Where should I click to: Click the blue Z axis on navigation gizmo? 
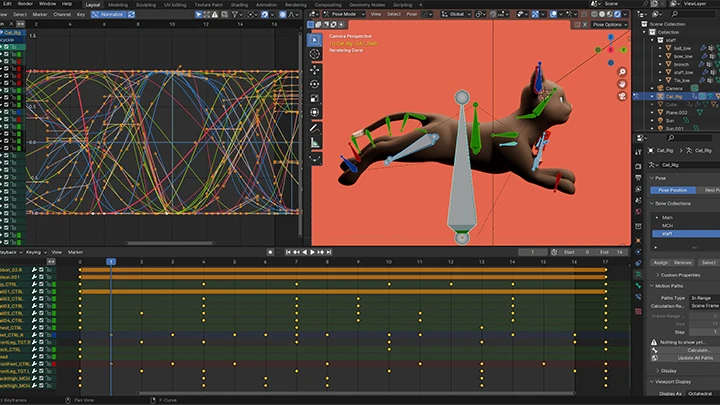click(610, 37)
